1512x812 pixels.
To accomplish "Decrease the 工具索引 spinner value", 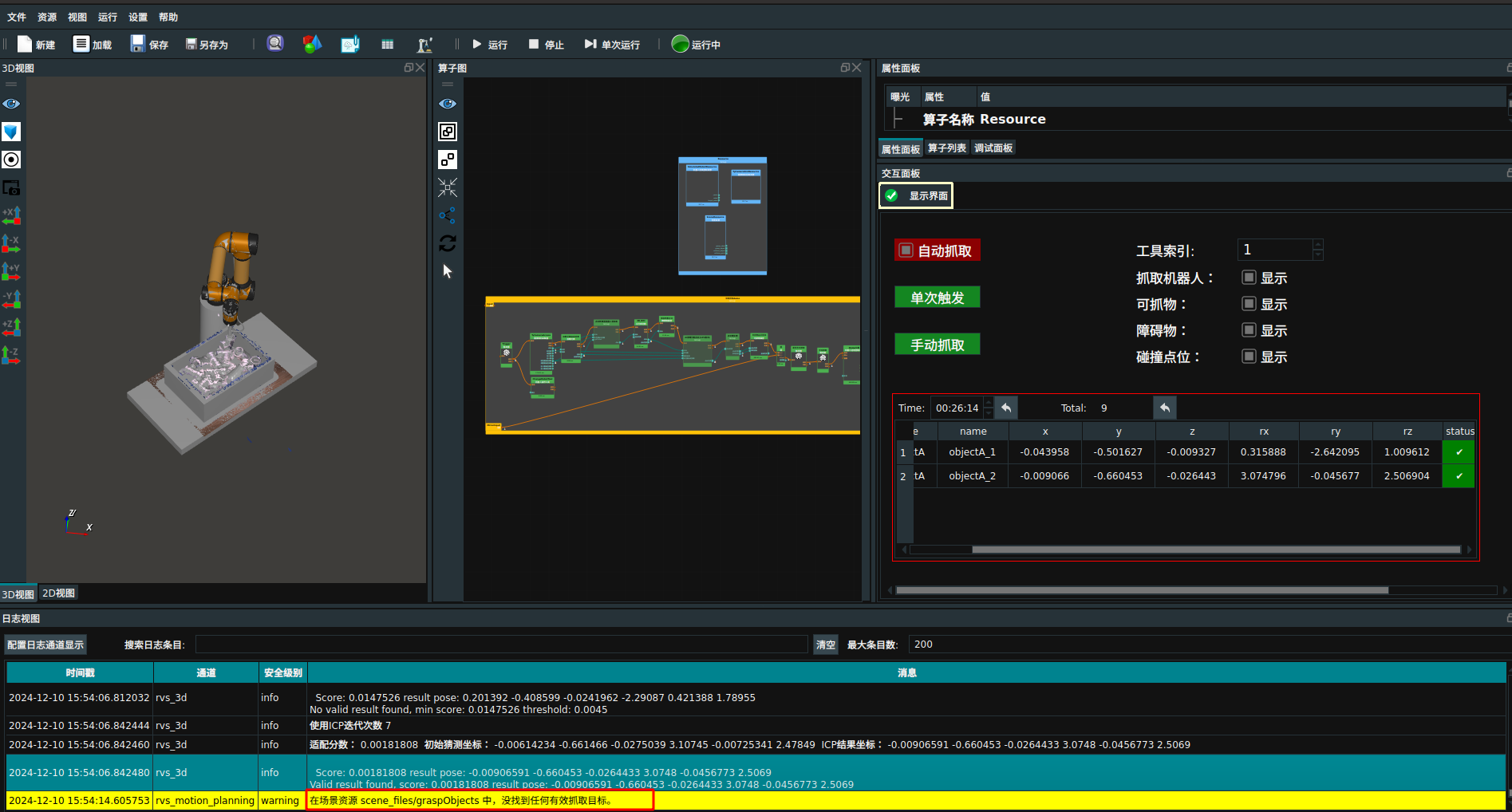I will click(x=1318, y=255).
